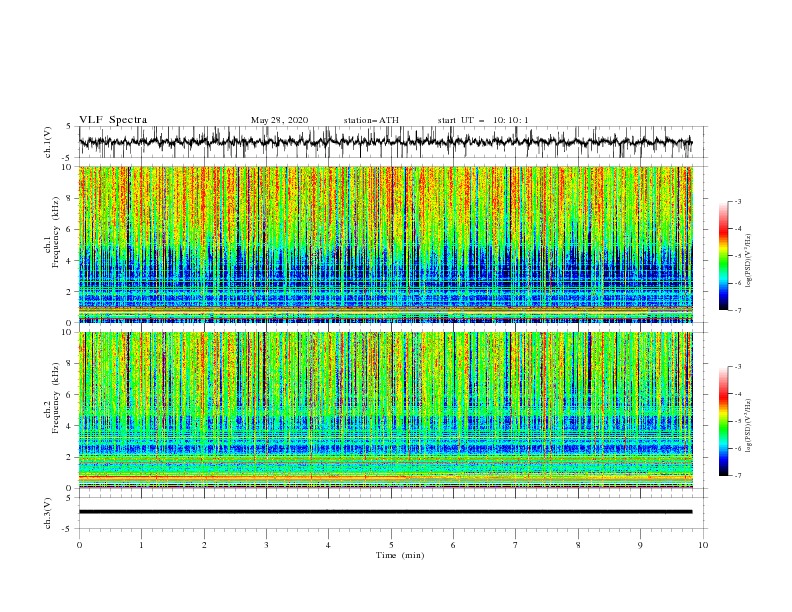The height and width of the screenshot is (612, 792).
Task: Click the "10" frequency tick of ch.1 panel
Action: coord(68,167)
